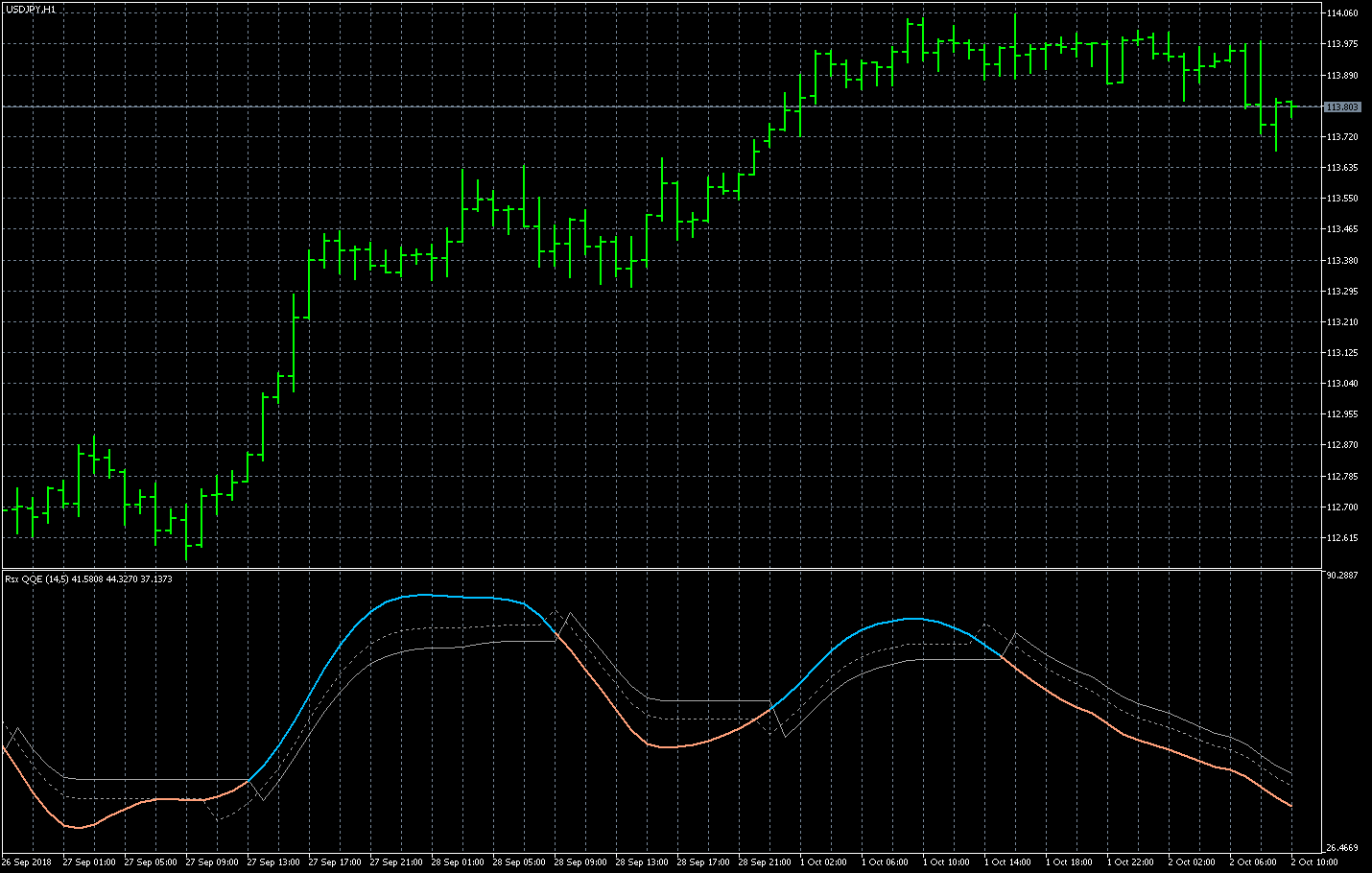
Task: Select the 27 Sep 21:00 time label
Action: (x=396, y=862)
